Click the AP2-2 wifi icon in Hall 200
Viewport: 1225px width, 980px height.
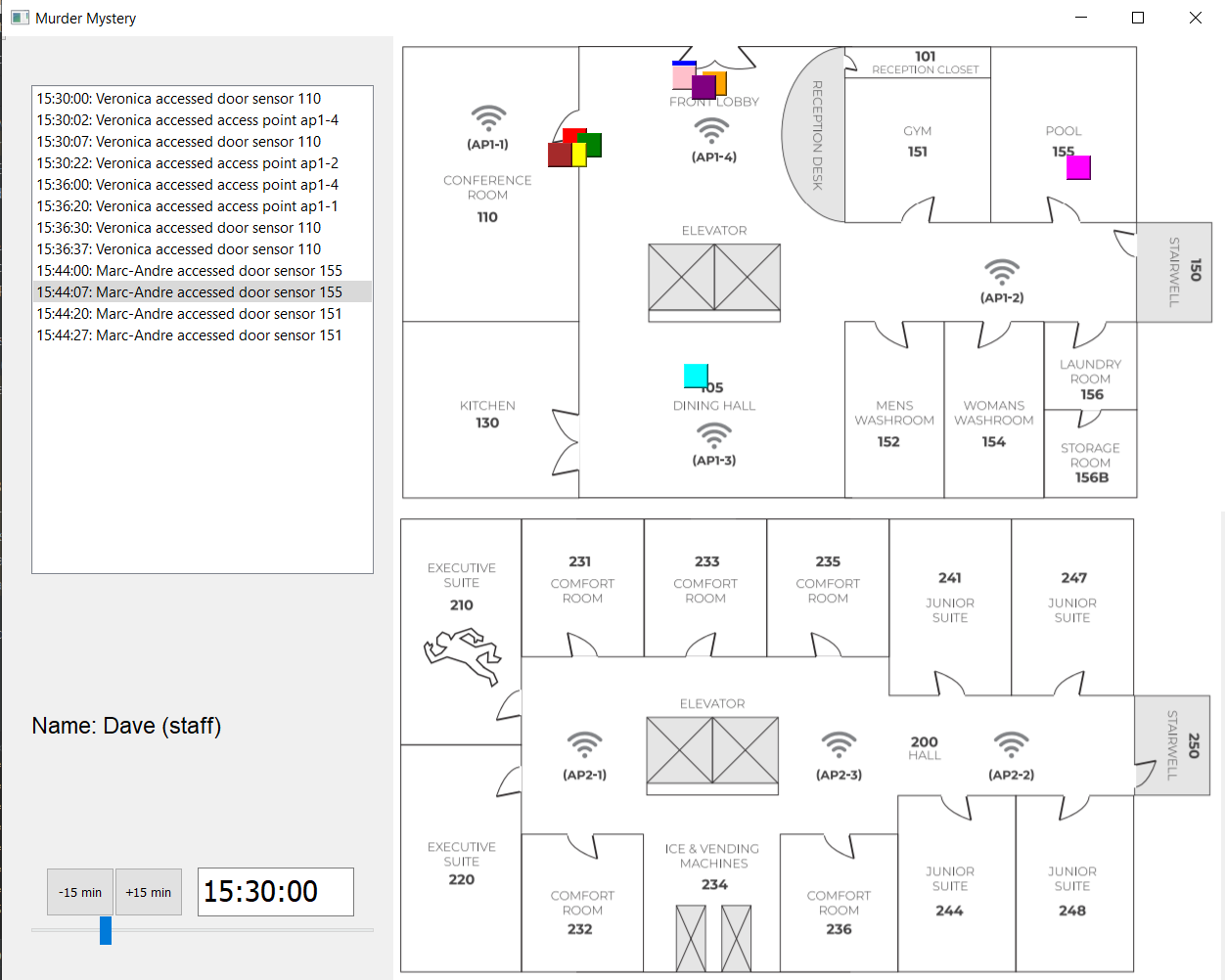pyautogui.click(x=1011, y=744)
